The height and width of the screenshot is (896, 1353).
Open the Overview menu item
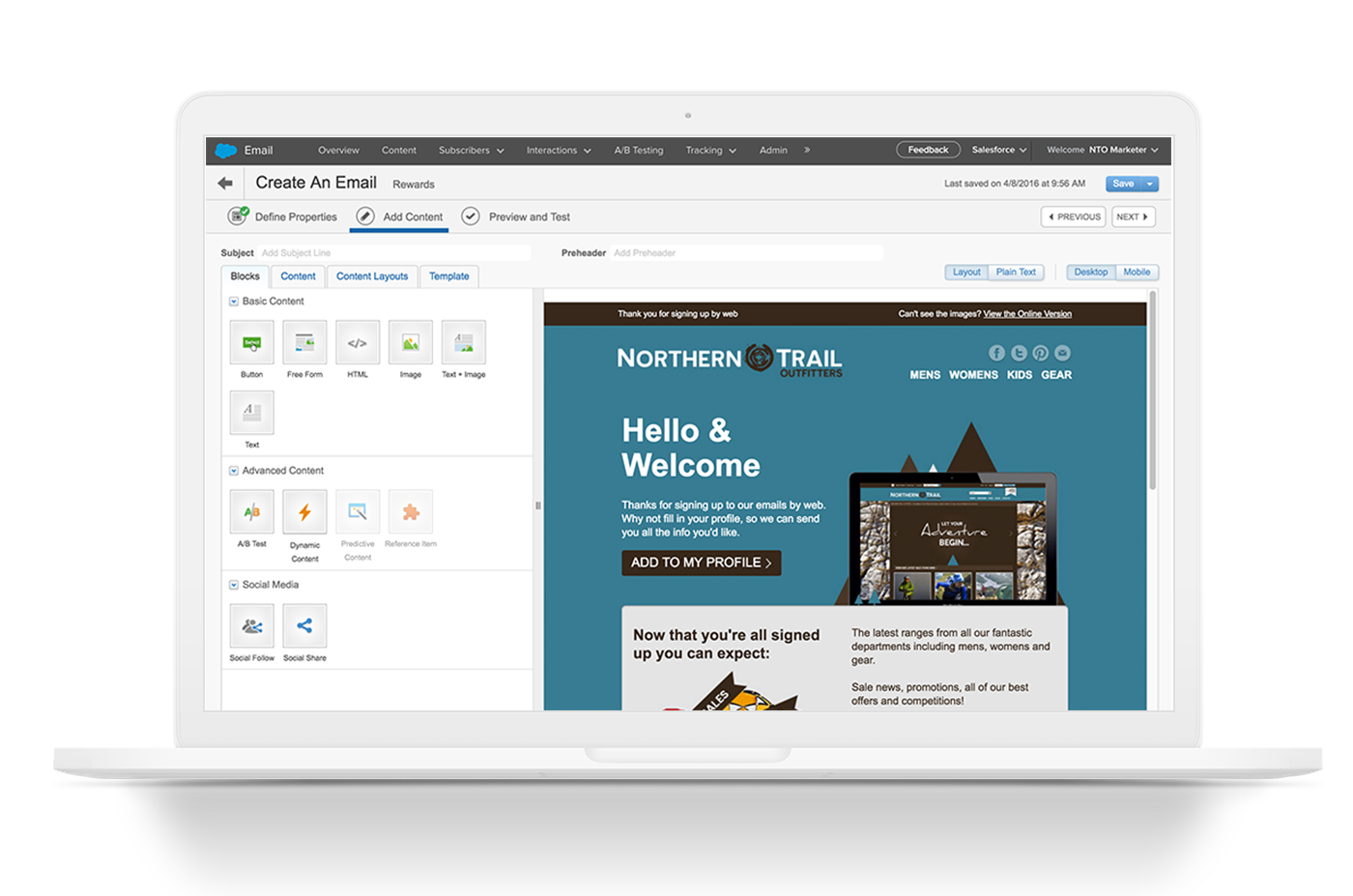[x=338, y=150]
